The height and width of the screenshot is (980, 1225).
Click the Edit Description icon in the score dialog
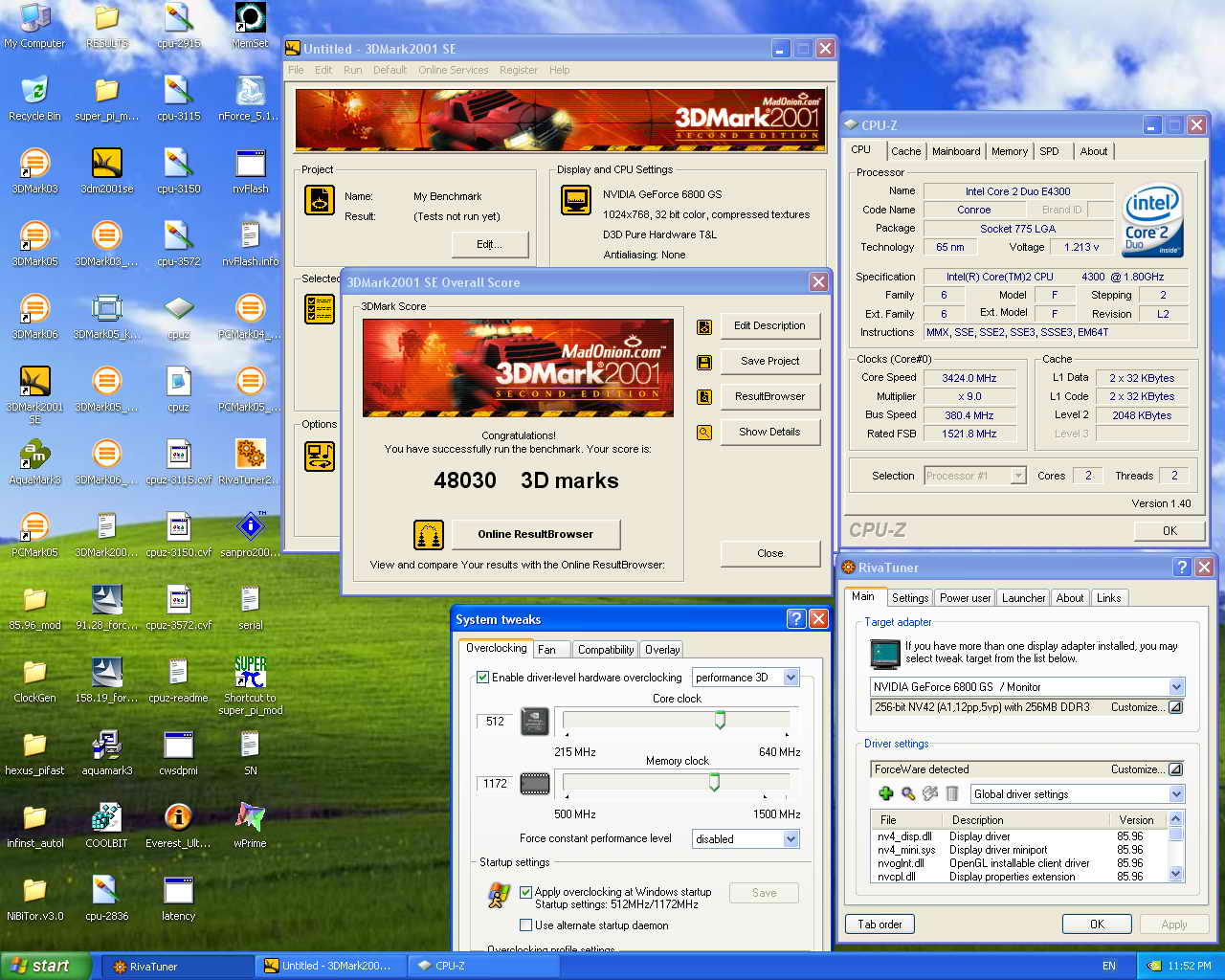(x=704, y=326)
